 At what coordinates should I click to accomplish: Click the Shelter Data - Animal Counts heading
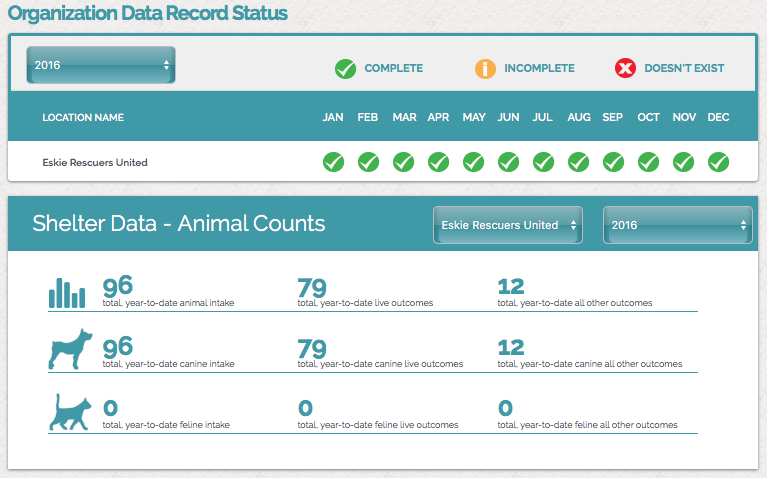179,224
